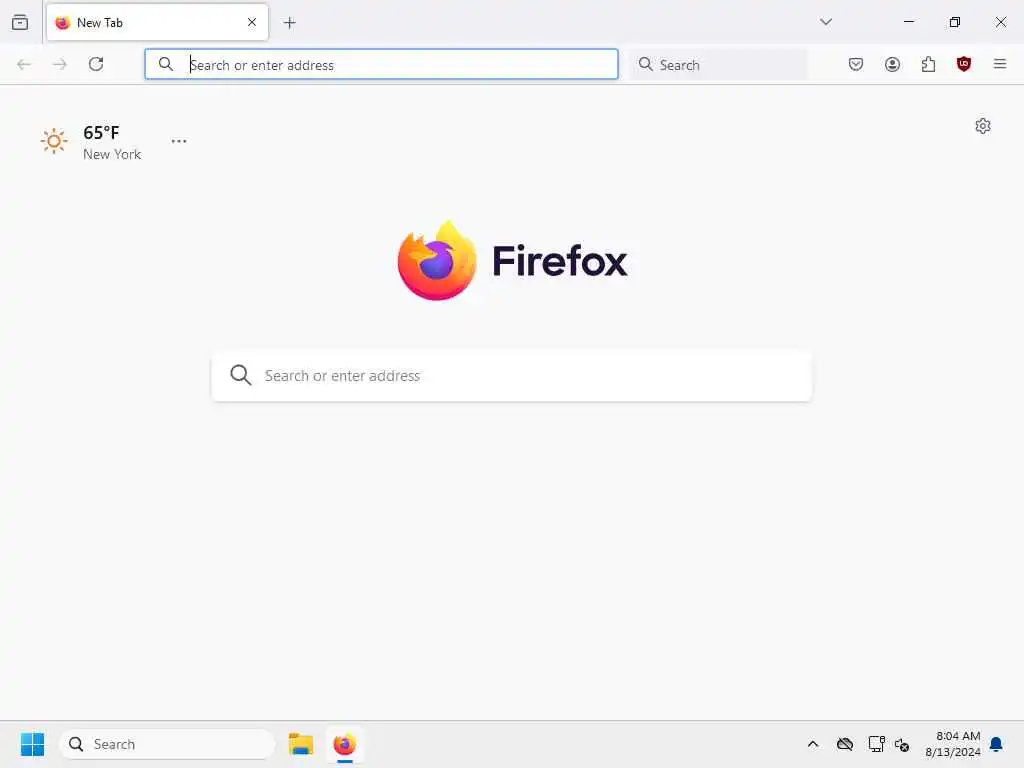
Task: Open a new tab with plus button
Action: (x=290, y=23)
